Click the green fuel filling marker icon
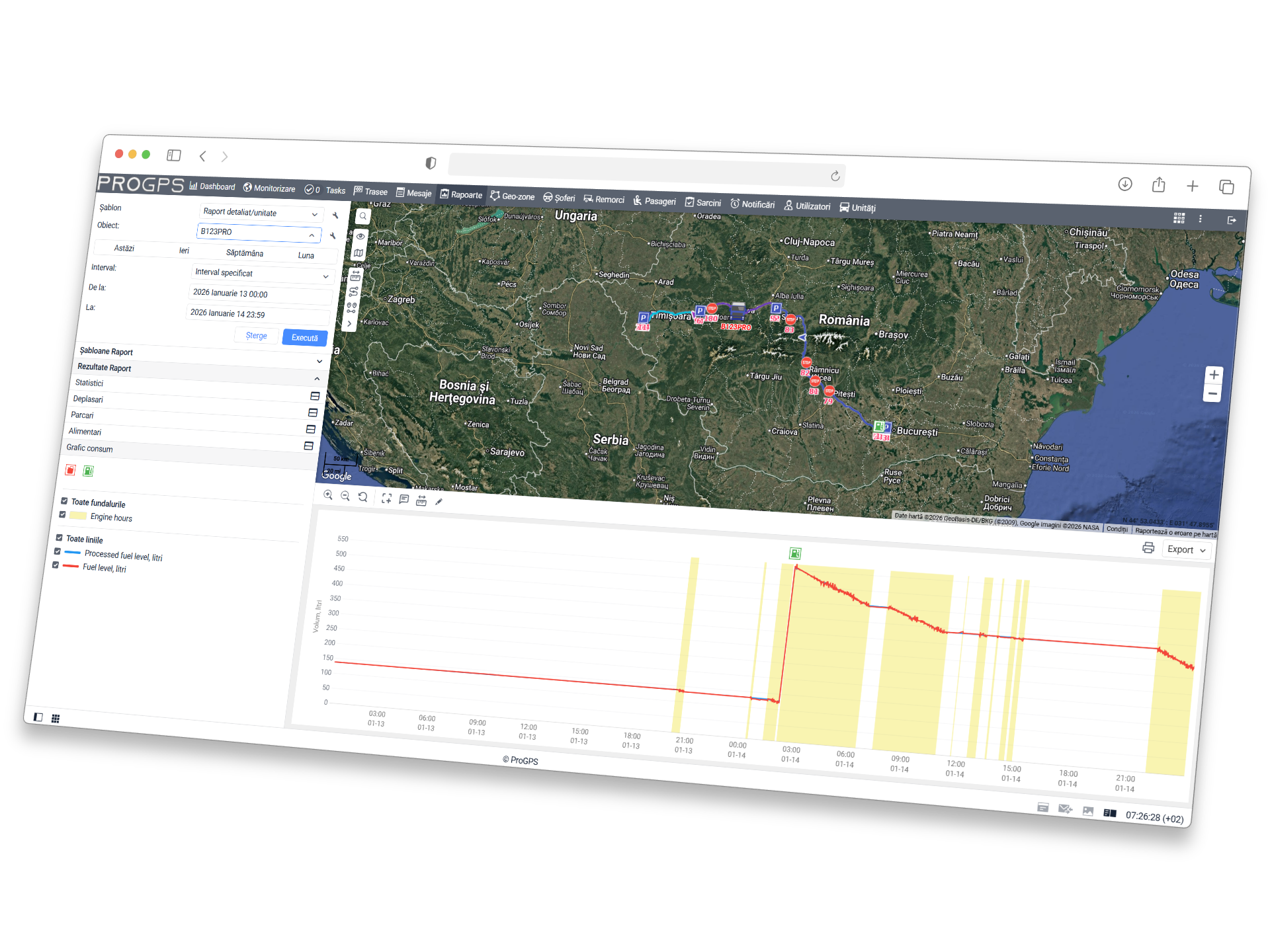This screenshot has height=952, width=1270. tap(89, 471)
